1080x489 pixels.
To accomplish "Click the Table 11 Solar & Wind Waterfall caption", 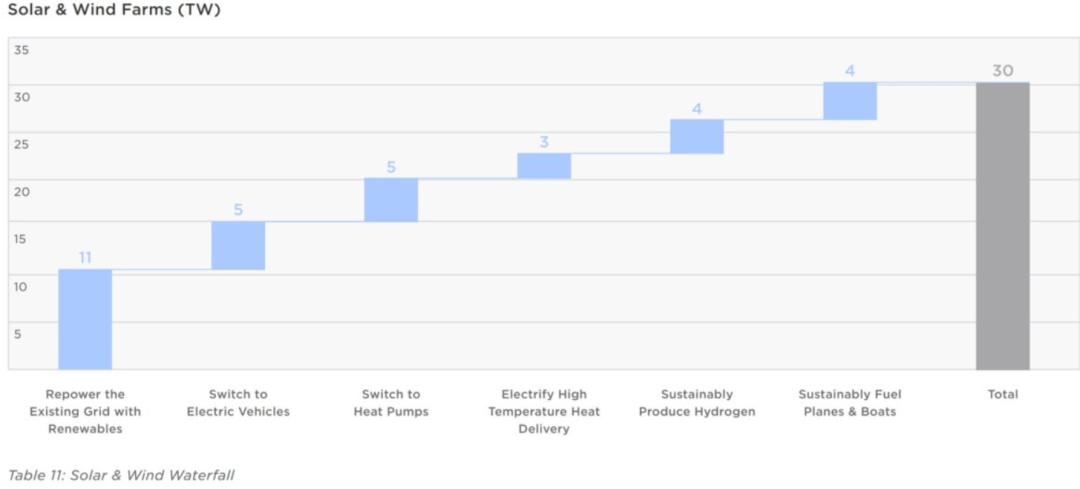I will pyautogui.click(x=121, y=475).
